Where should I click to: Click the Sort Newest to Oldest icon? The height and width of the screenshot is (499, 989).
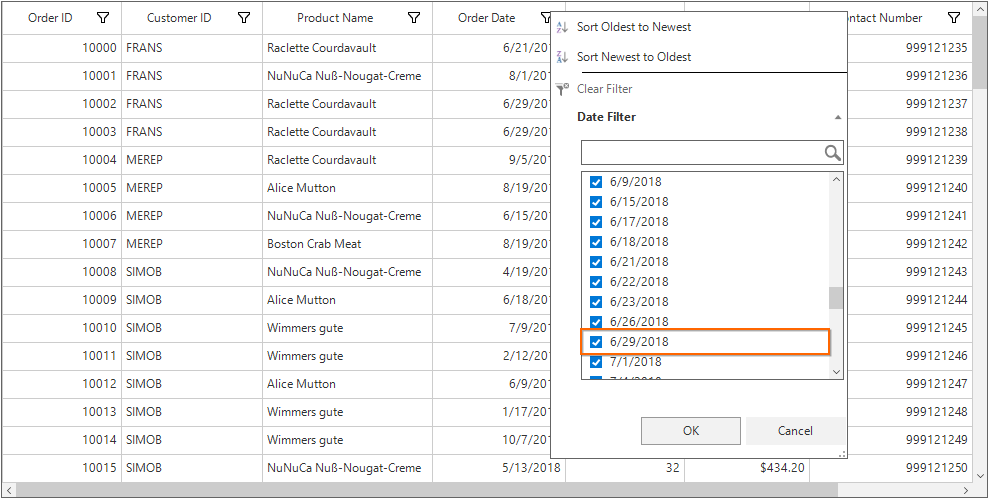(562, 57)
